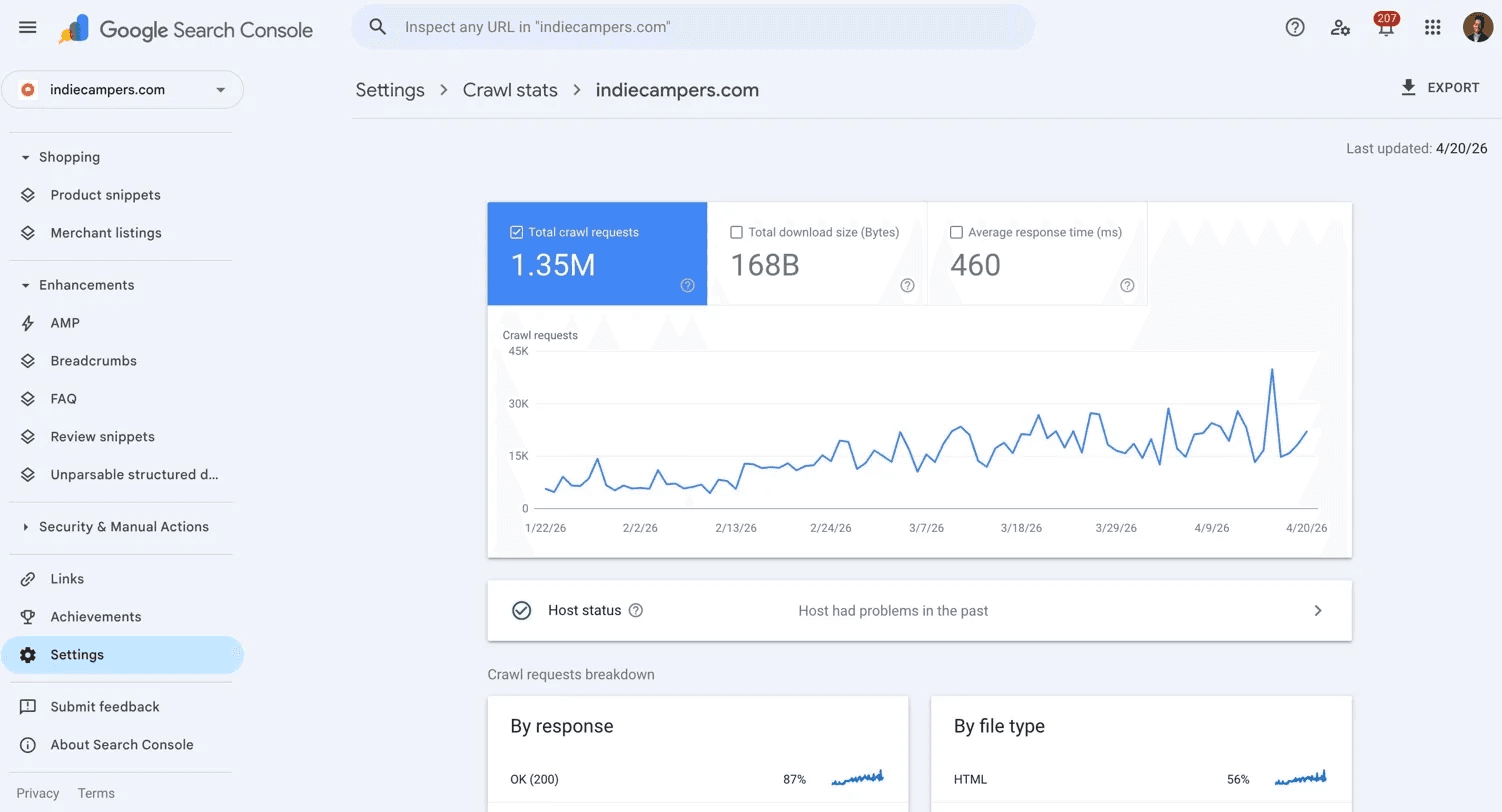Click the Breadcrumbs layers icon

coord(28,361)
